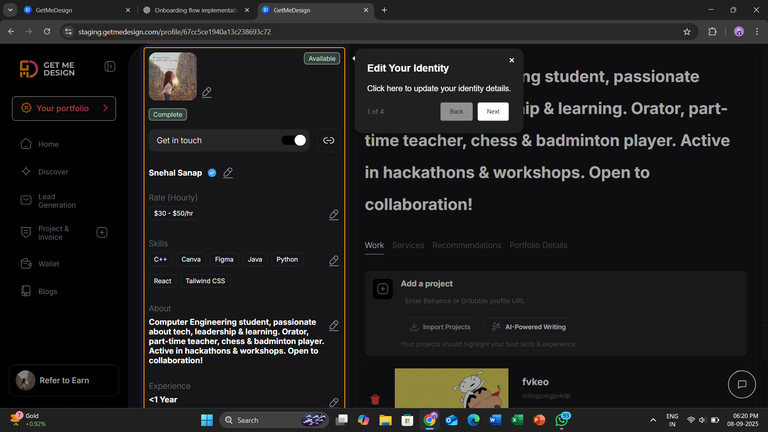Open the Wallet page

pos(48,264)
